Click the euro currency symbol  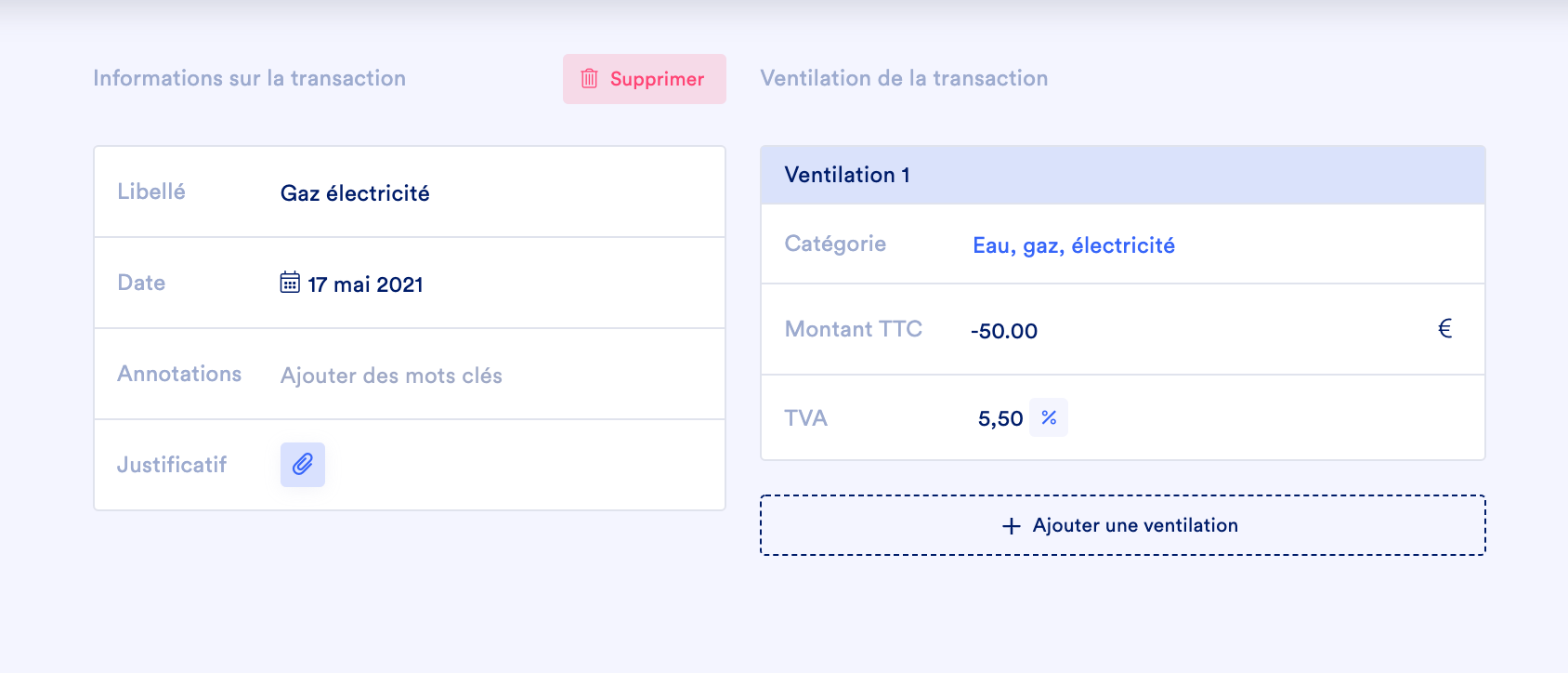coord(1444,329)
